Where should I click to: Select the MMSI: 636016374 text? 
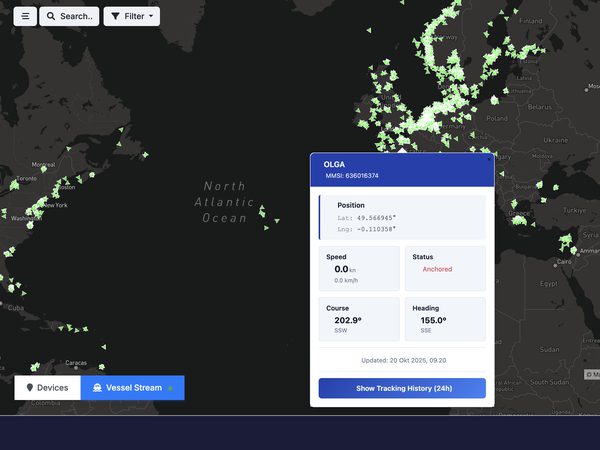pos(352,176)
